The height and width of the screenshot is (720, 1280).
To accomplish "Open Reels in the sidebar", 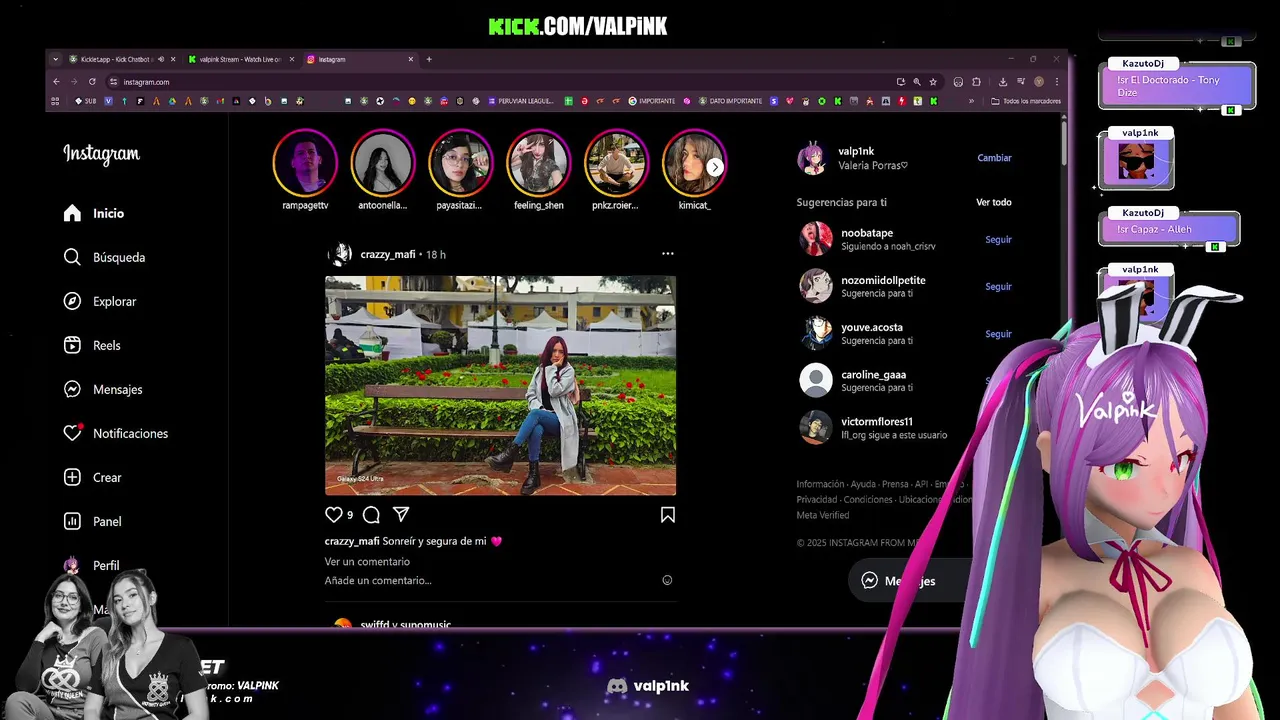I will (92, 345).
